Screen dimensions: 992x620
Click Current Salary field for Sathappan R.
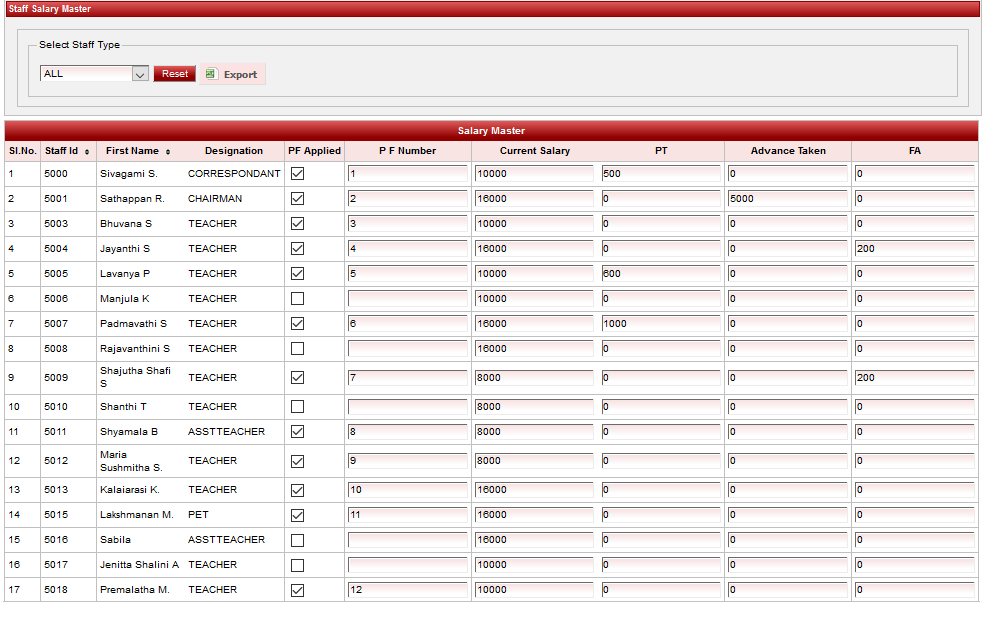pyautogui.click(x=534, y=199)
